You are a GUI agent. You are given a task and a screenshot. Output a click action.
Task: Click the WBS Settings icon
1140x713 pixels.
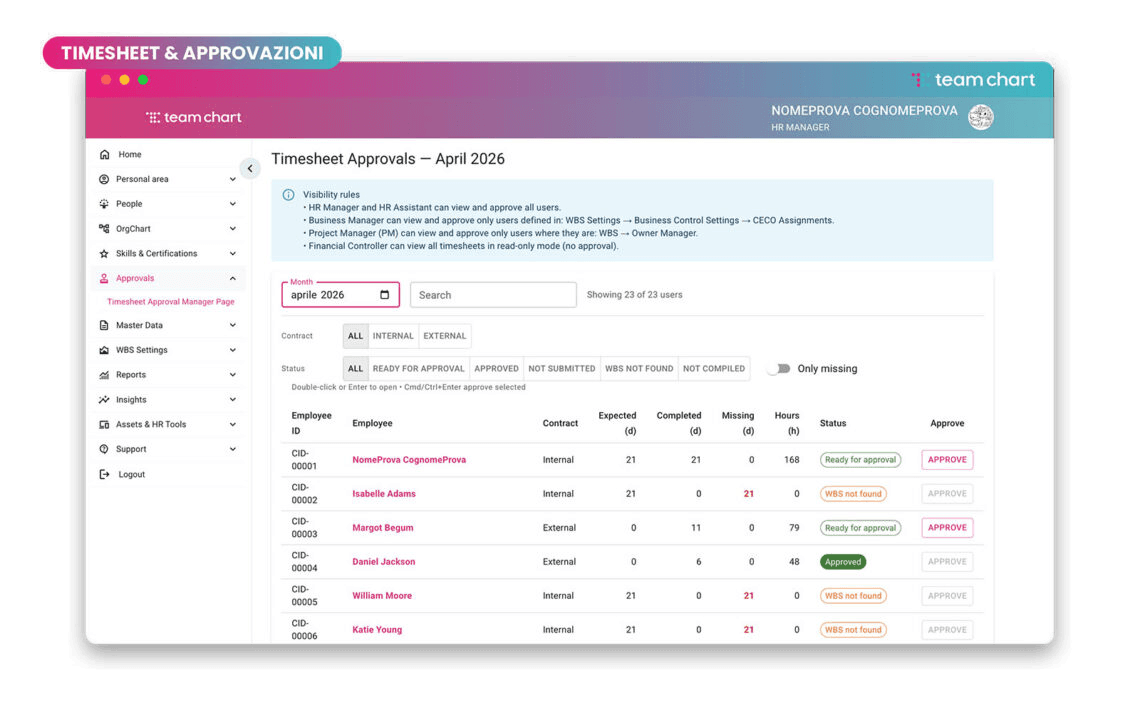click(x=104, y=350)
